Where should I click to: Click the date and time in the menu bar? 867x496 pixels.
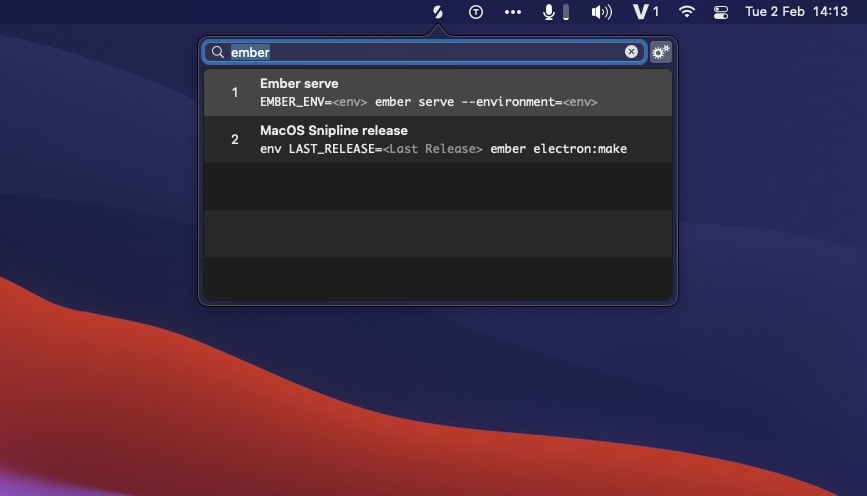pos(796,12)
